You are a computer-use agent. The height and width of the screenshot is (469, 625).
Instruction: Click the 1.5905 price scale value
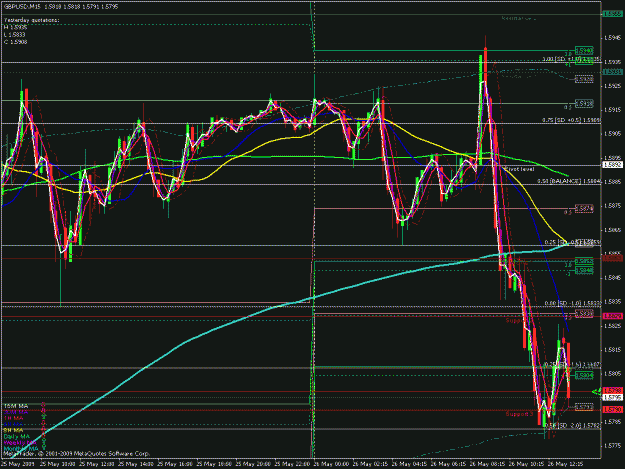point(612,134)
